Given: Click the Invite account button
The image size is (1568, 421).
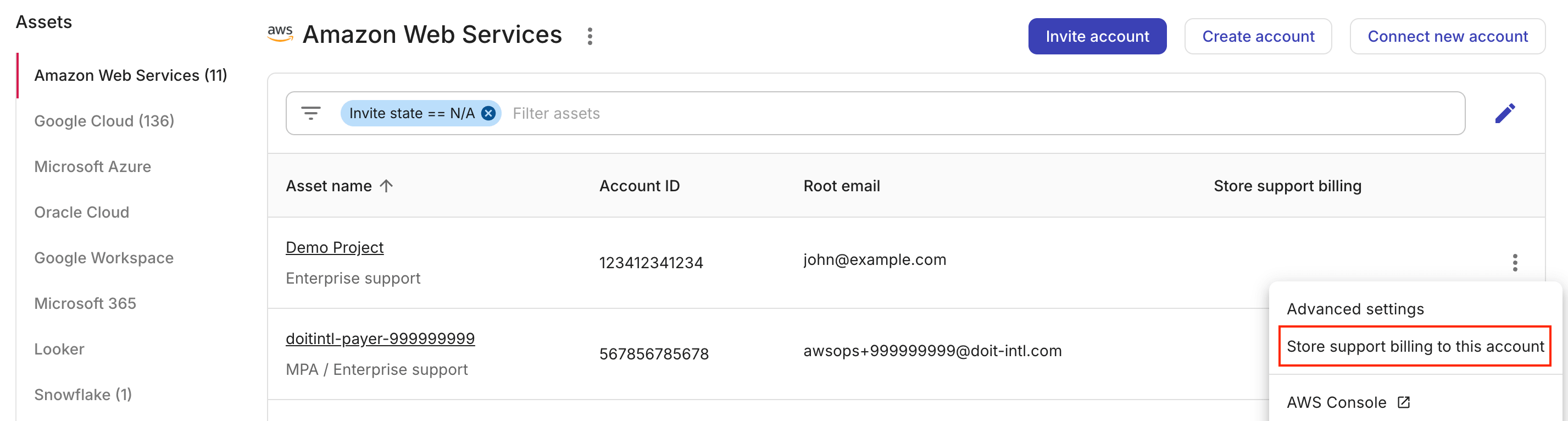Looking at the screenshot, I should click(x=1098, y=36).
